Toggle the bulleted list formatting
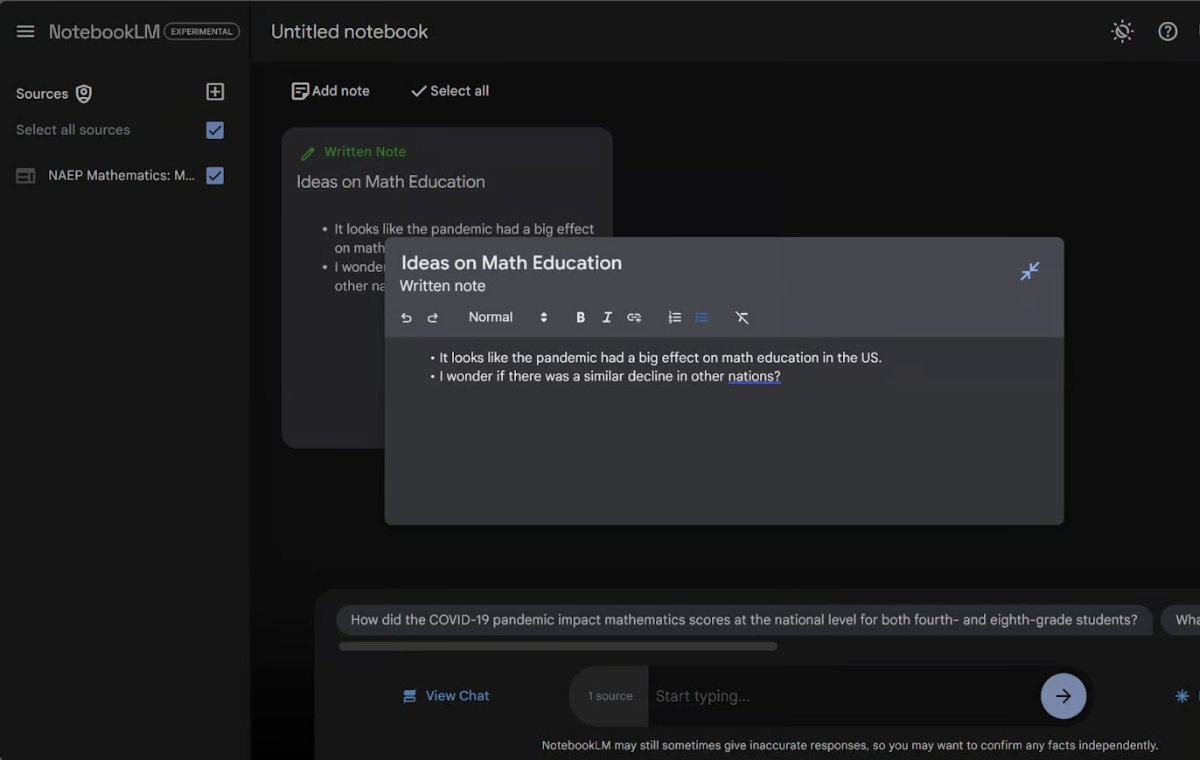This screenshot has width=1200, height=760. pos(701,317)
